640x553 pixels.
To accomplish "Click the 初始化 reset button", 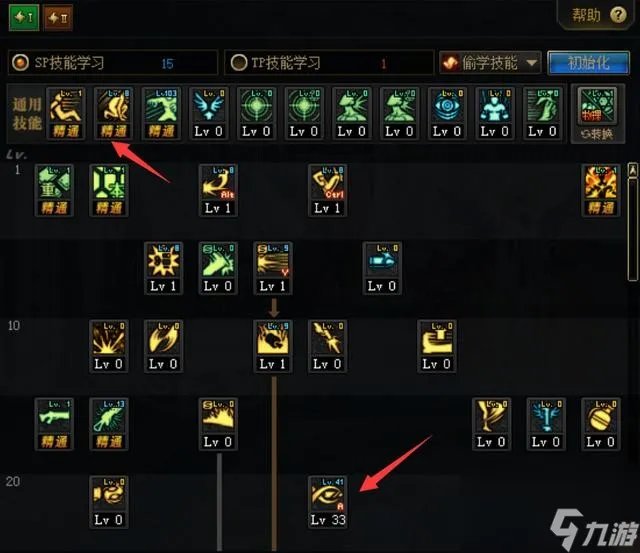I will point(588,63).
